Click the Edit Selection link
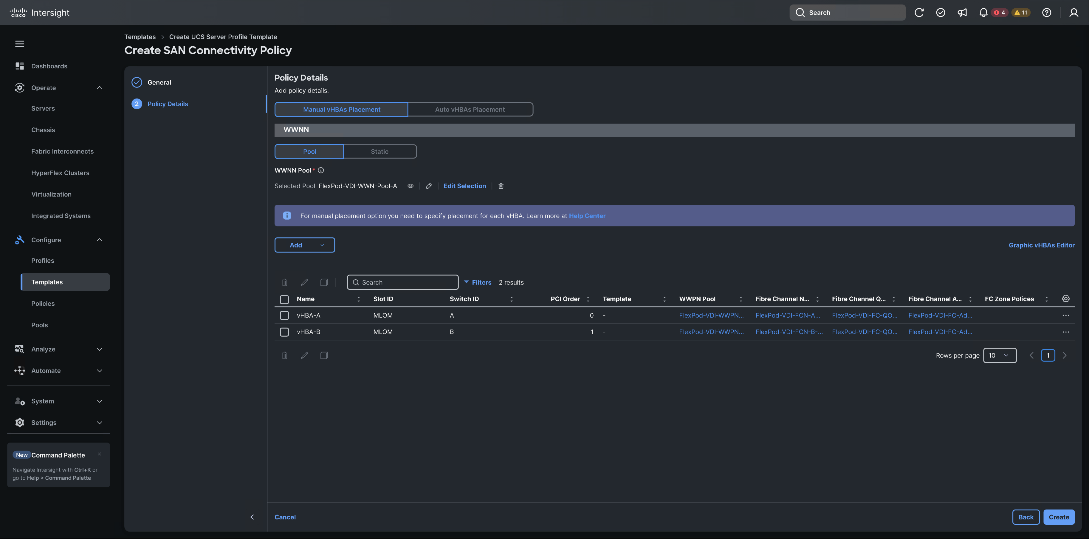Viewport: 1089px width, 539px height. (x=465, y=186)
